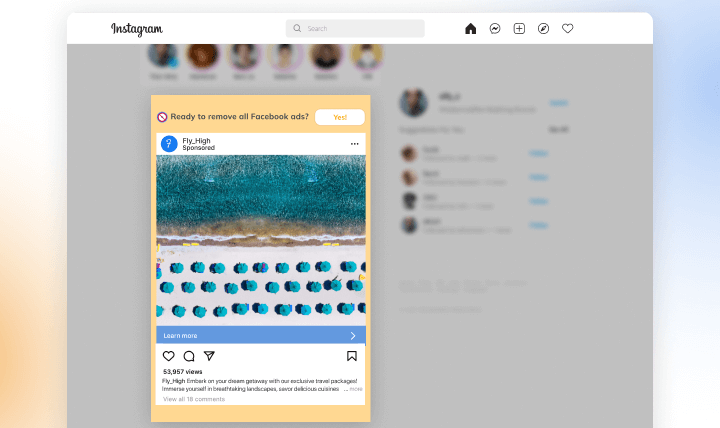720x428 pixels.
Task: Go to the Instagram home icon
Action: coord(470,28)
